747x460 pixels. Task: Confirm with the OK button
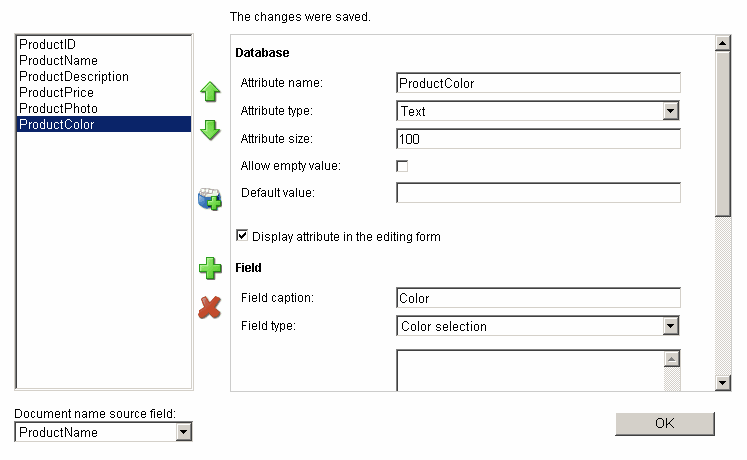click(665, 423)
